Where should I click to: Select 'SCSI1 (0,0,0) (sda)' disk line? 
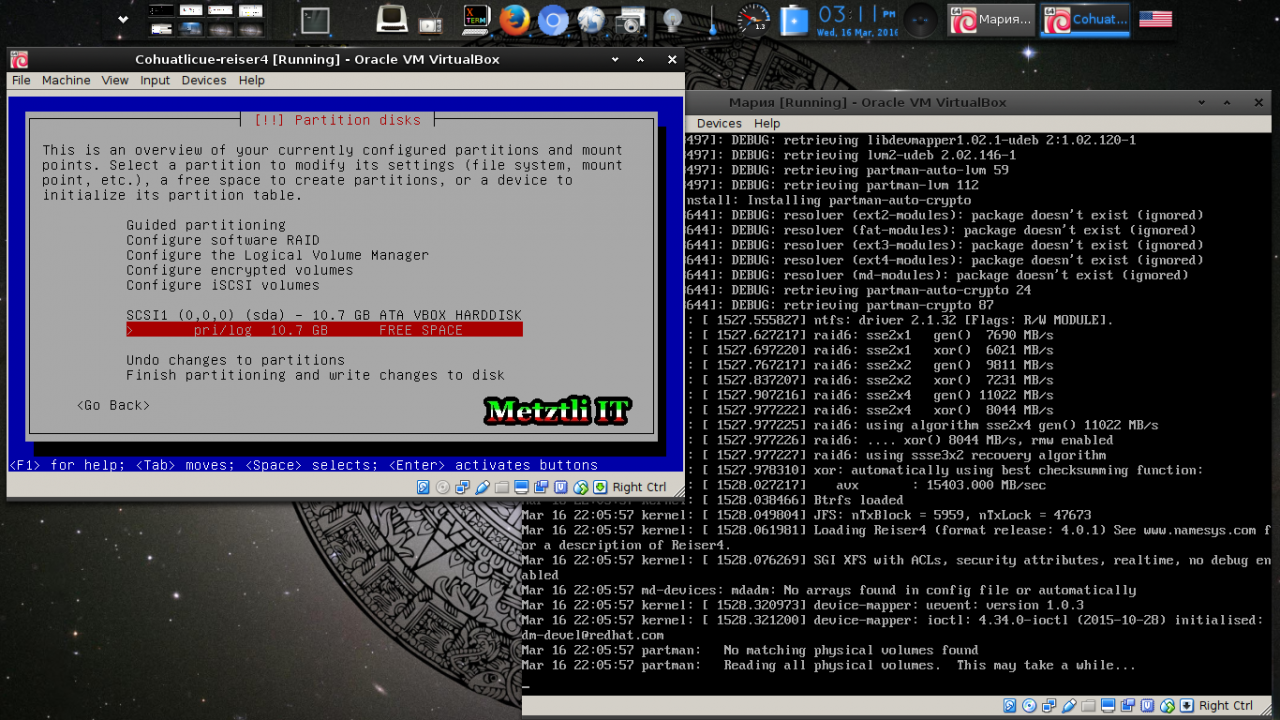pos(324,315)
